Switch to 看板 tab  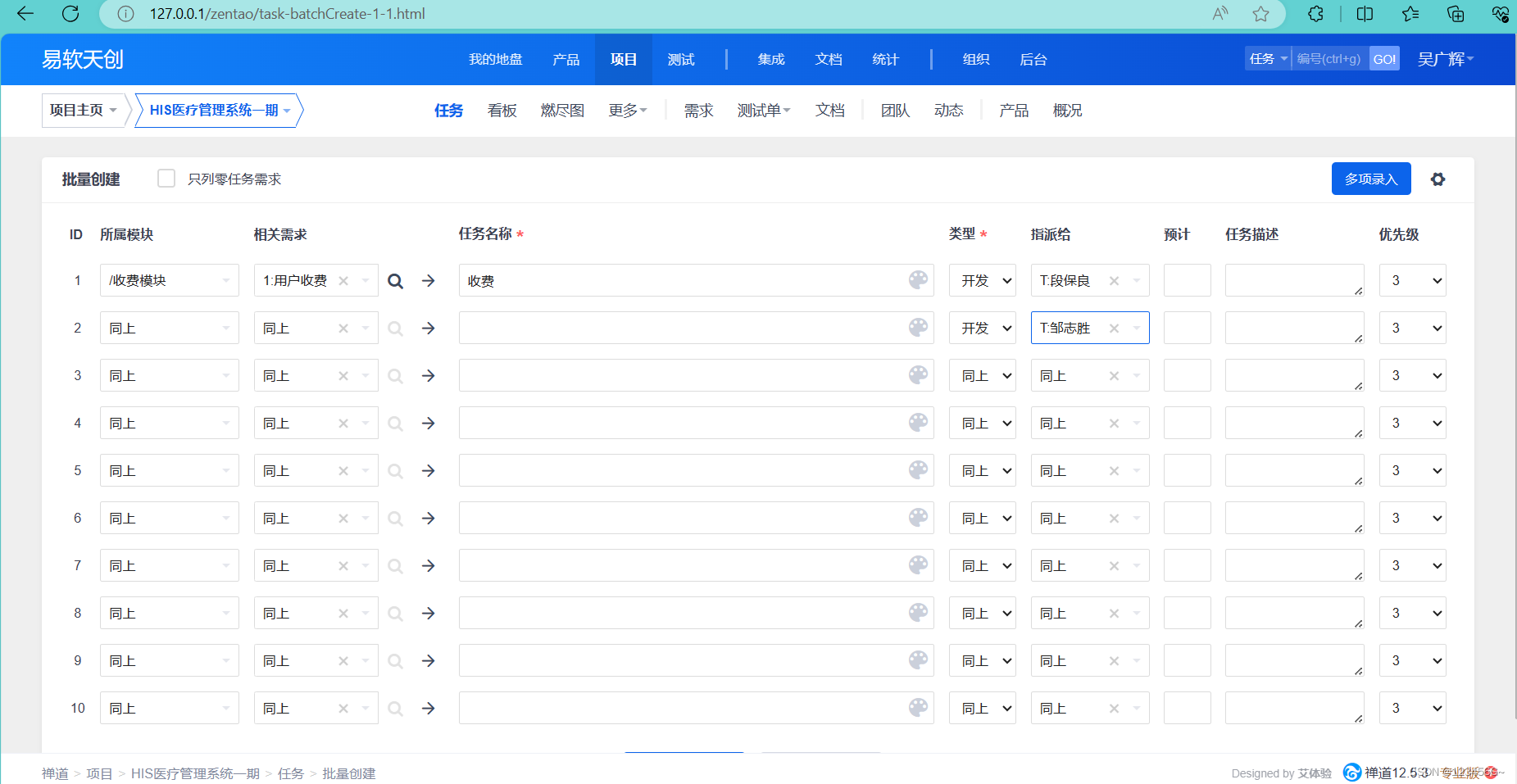(x=502, y=111)
